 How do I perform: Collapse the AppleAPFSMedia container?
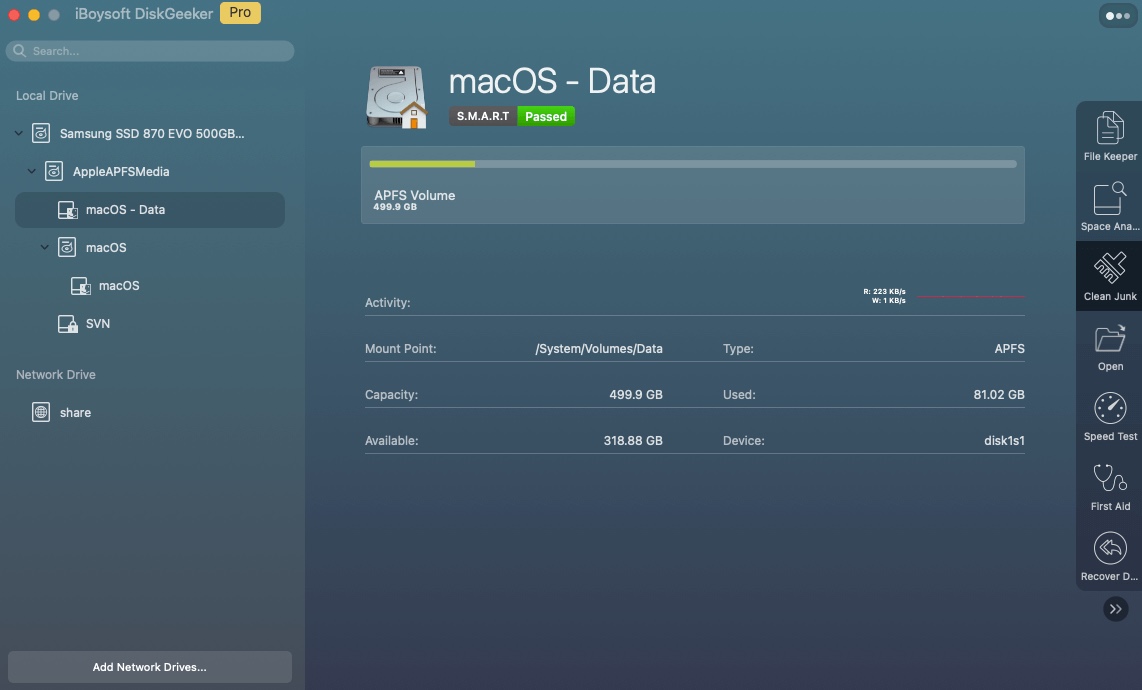(32, 171)
